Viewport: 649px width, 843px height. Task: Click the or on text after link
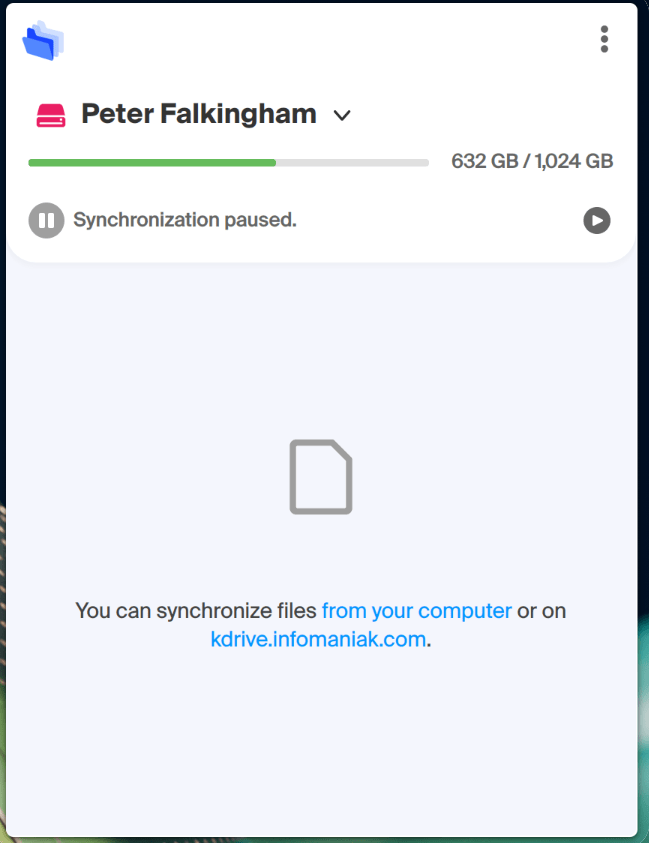coord(541,611)
